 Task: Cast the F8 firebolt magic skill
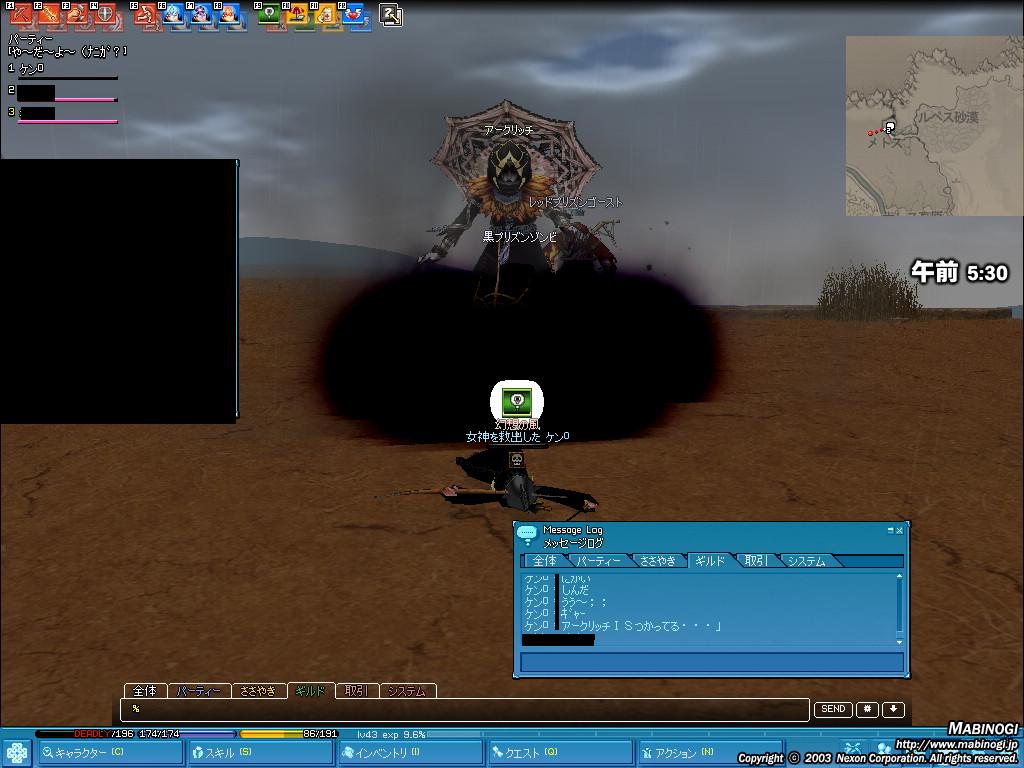229,14
